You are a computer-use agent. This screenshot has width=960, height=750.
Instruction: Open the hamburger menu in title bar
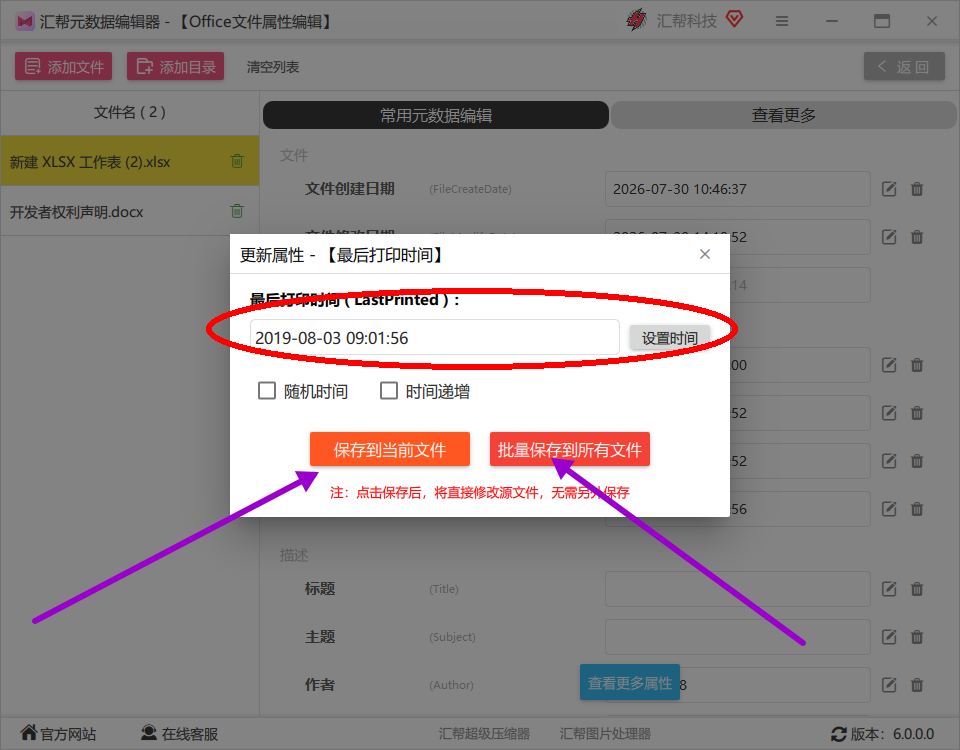pos(782,21)
